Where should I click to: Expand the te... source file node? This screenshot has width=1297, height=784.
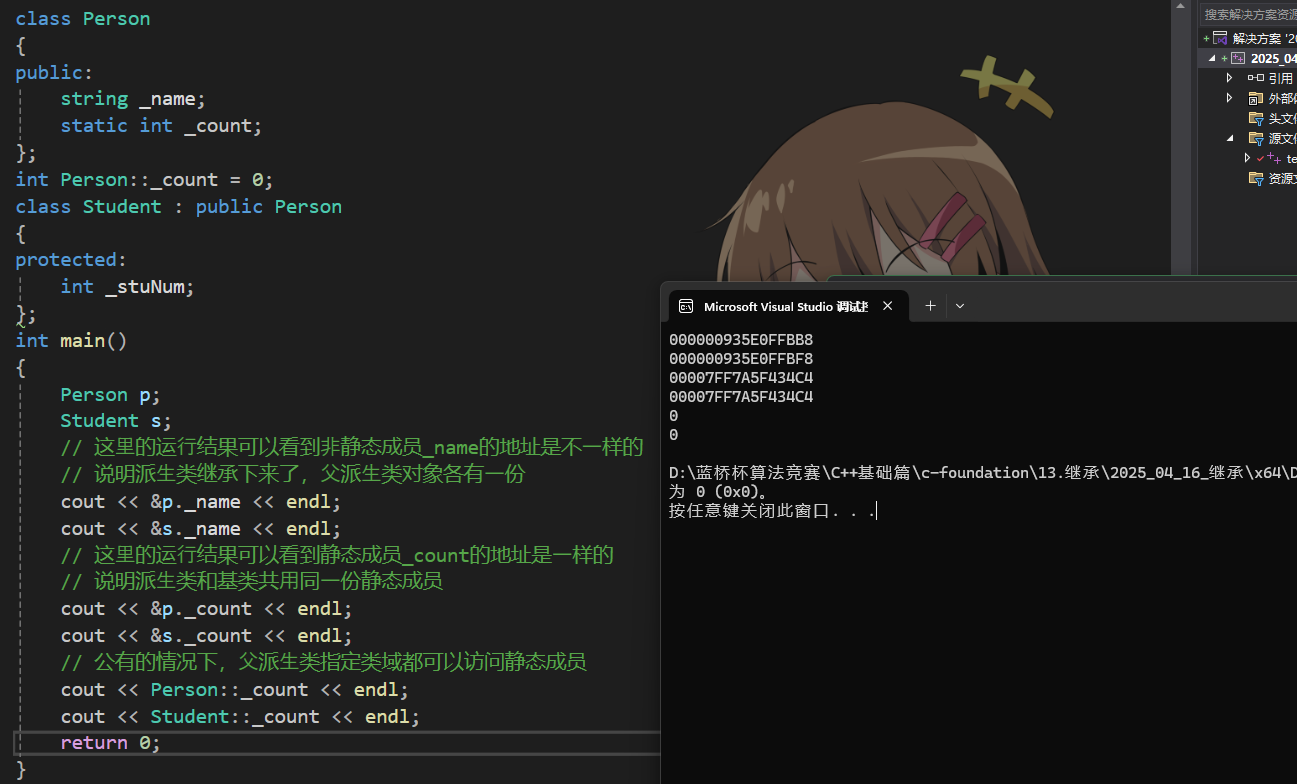tap(1247, 158)
